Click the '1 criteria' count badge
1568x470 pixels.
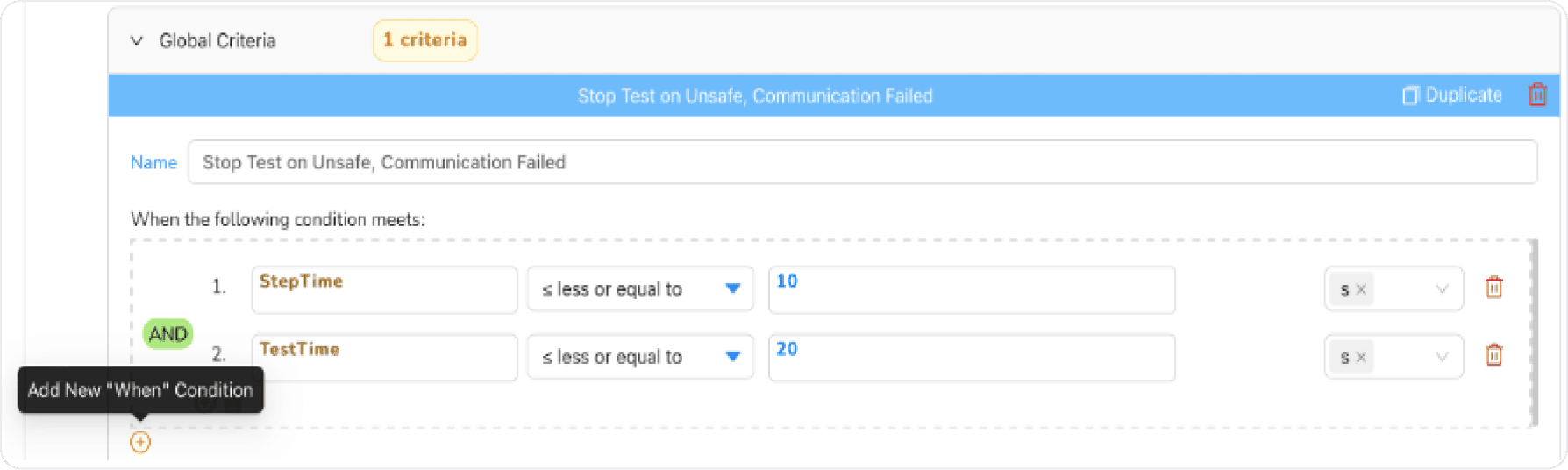coord(425,40)
